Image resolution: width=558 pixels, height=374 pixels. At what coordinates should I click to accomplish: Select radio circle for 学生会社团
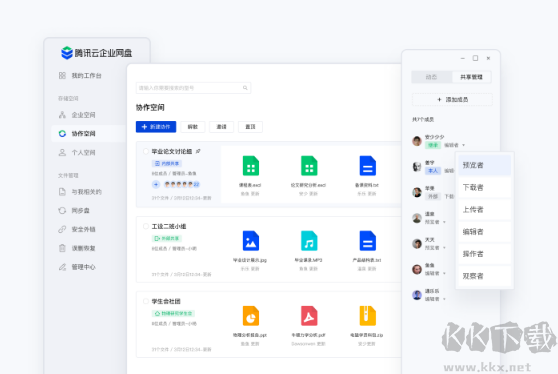coord(146,301)
